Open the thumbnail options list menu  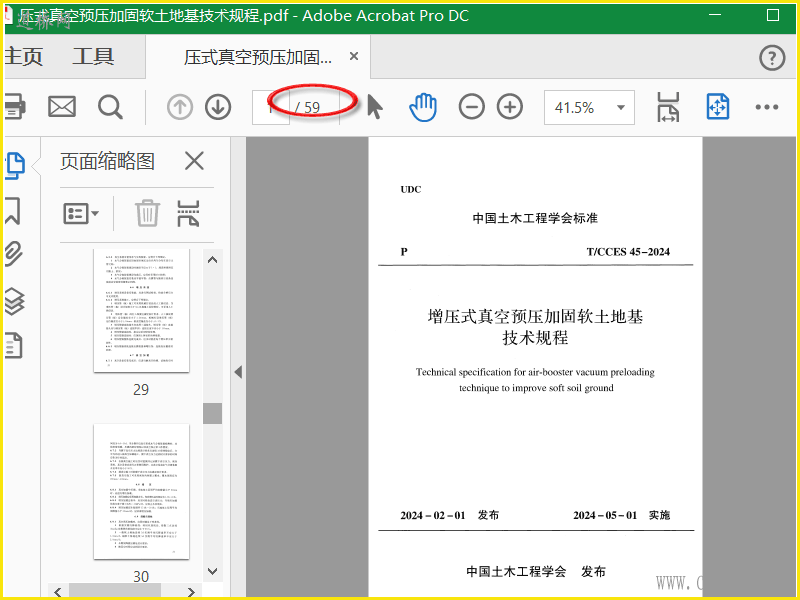(x=81, y=213)
